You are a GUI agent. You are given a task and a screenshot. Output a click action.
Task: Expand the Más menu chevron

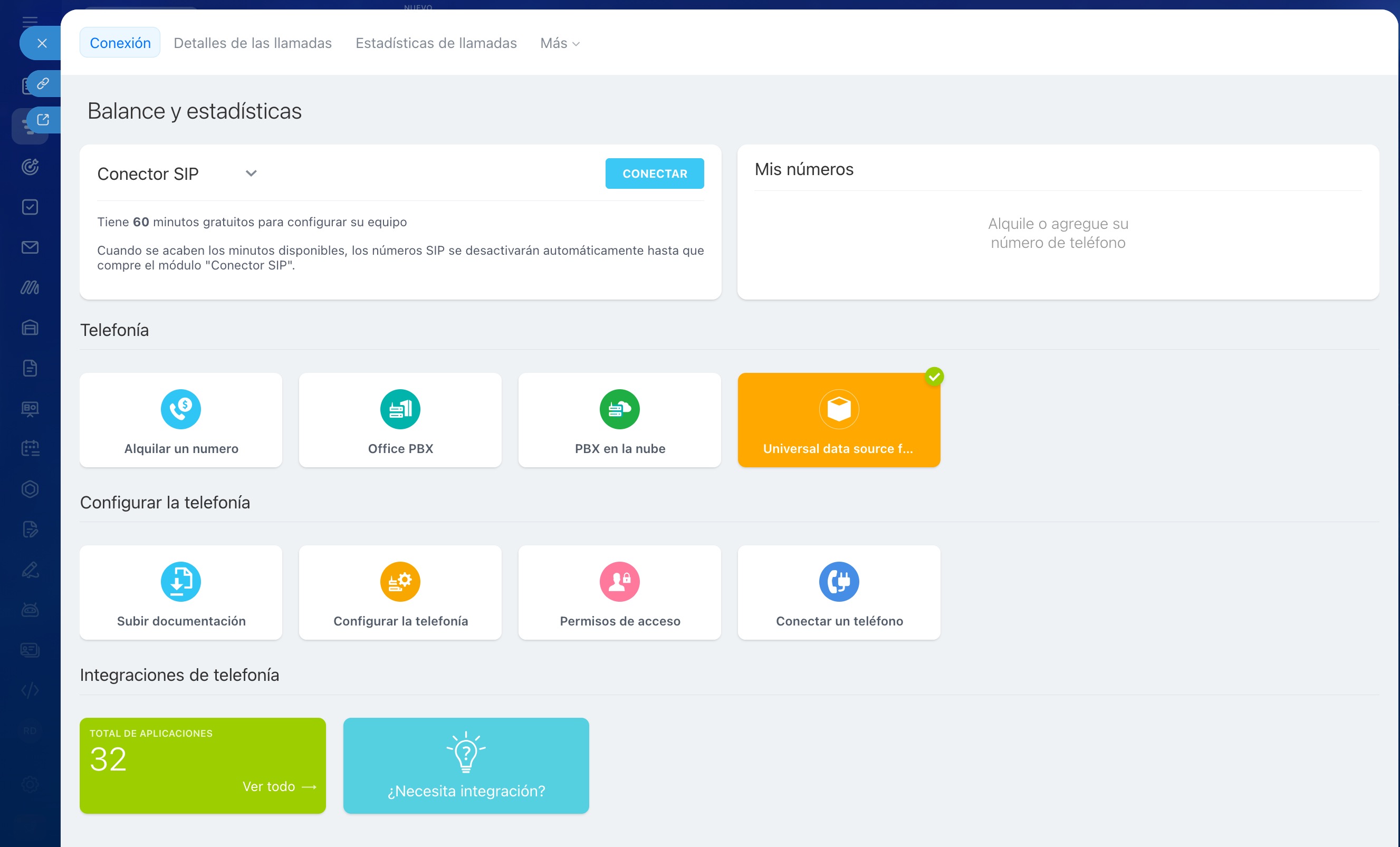click(x=576, y=44)
